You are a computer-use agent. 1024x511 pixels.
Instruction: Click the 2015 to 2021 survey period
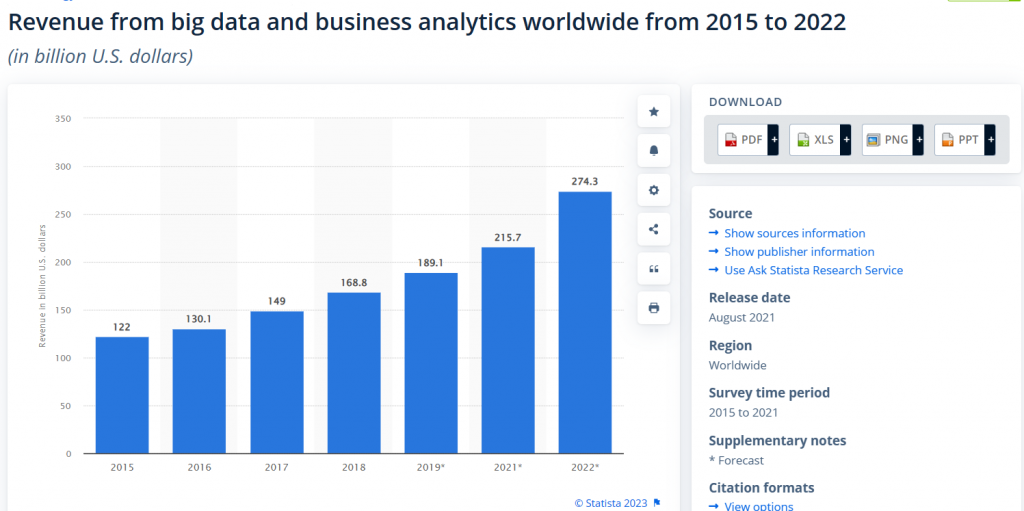(743, 412)
